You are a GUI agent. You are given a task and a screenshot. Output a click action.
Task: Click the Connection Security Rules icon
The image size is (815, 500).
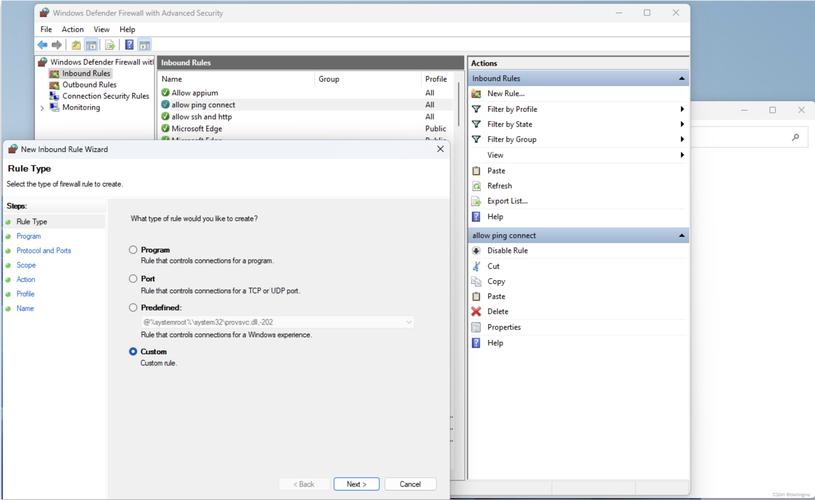pyautogui.click(x=54, y=96)
